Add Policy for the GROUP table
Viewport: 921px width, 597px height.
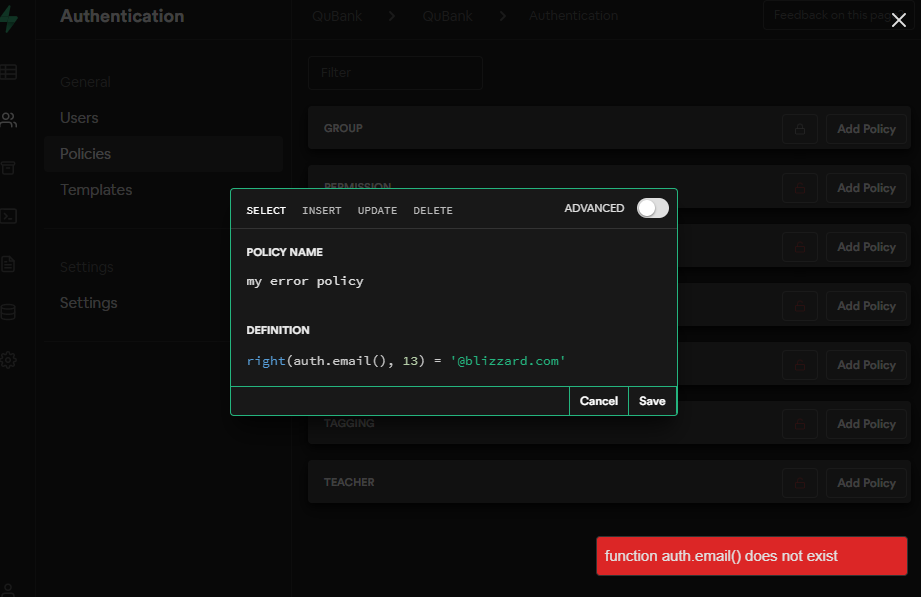pos(866,129)
